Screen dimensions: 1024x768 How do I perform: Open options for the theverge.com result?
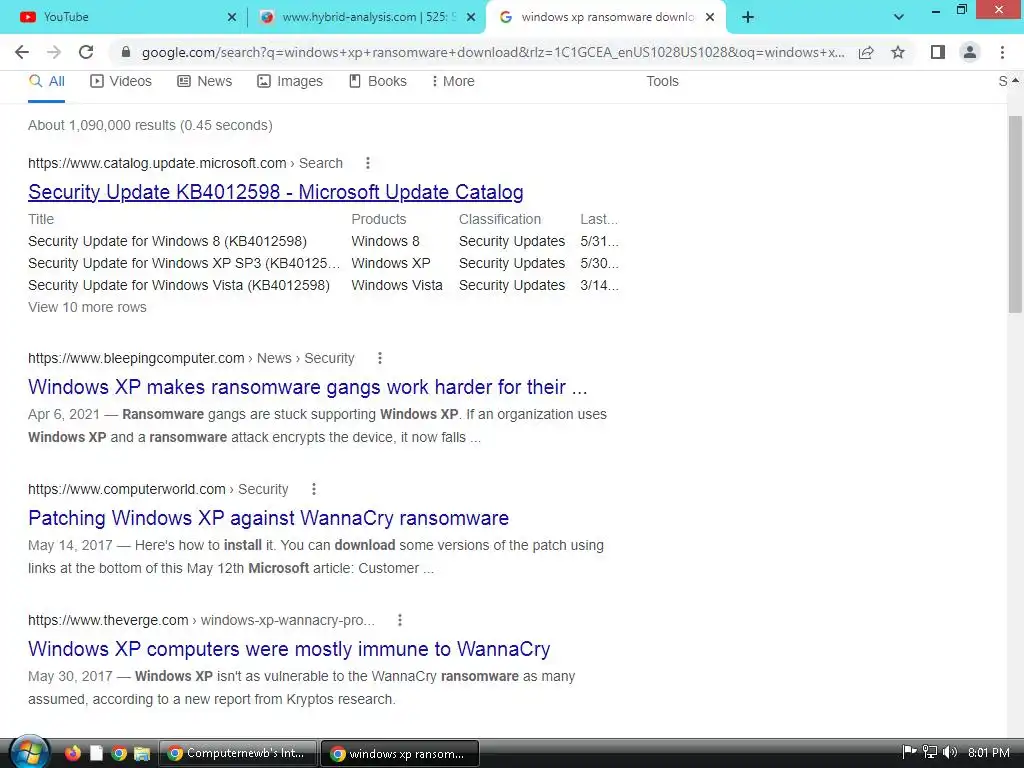[x=400, y=620]
